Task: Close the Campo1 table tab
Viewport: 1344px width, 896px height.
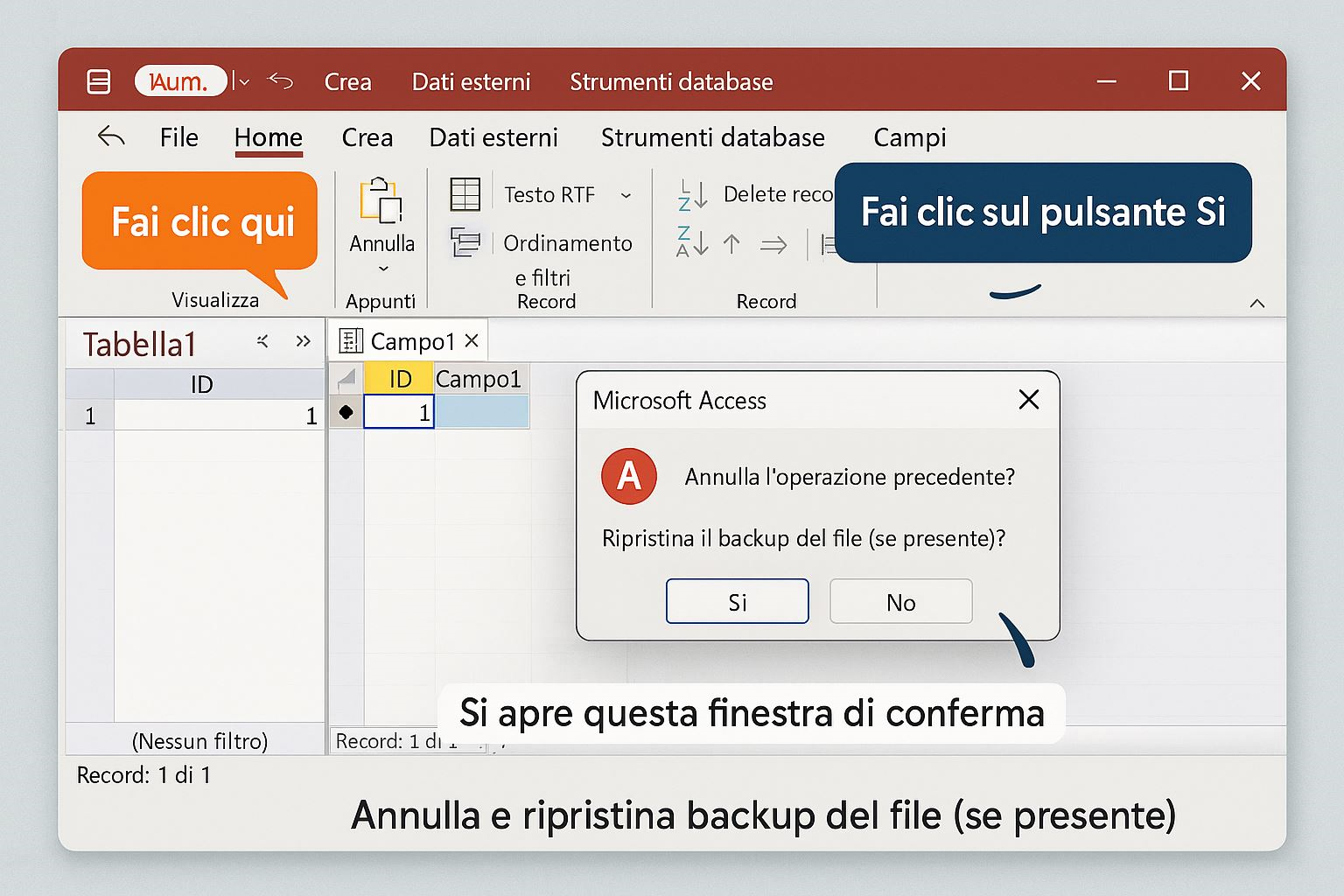Action: tap(472, 340)
